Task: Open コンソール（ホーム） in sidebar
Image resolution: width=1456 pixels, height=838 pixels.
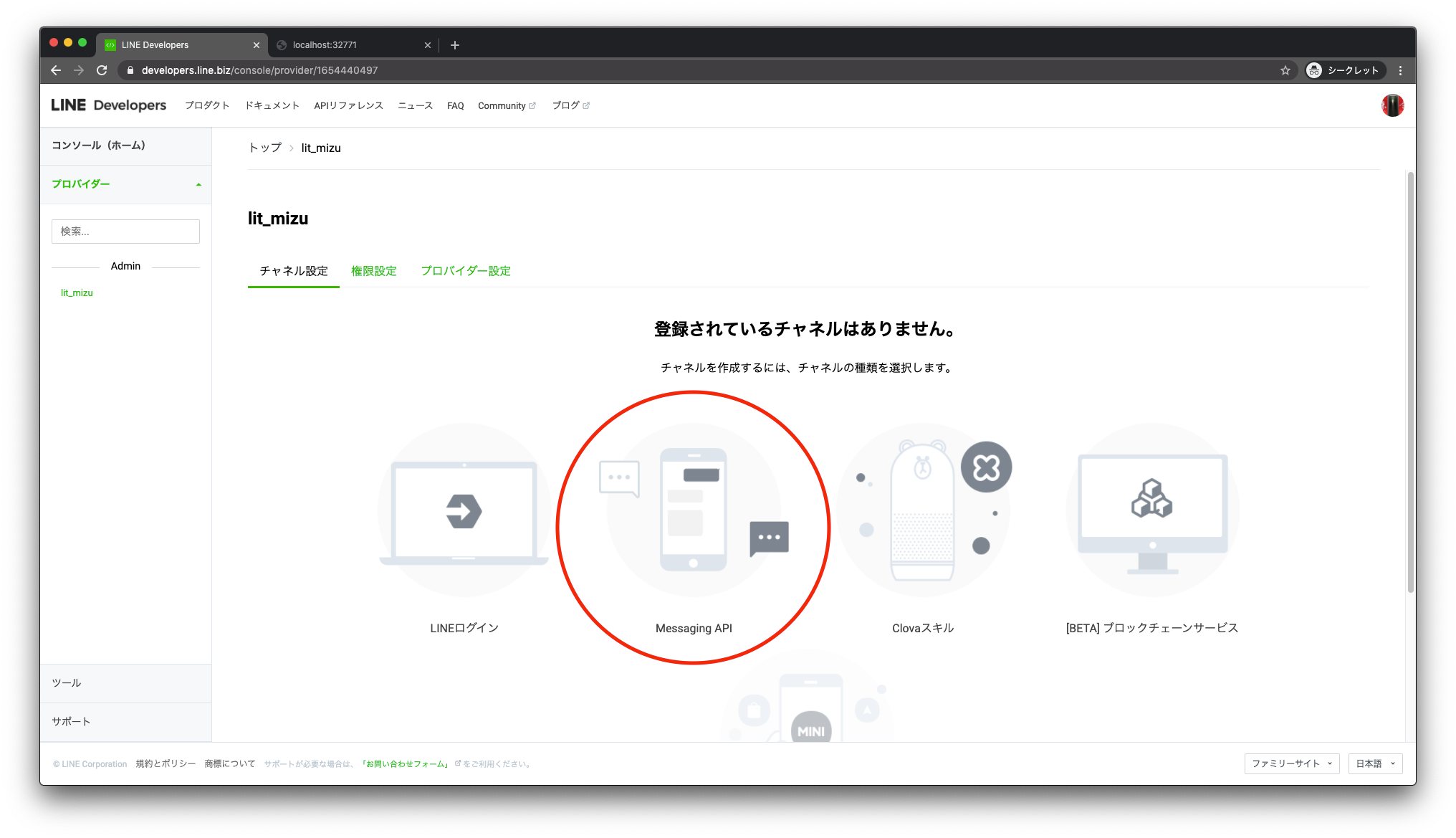Action: coord(126,146)
